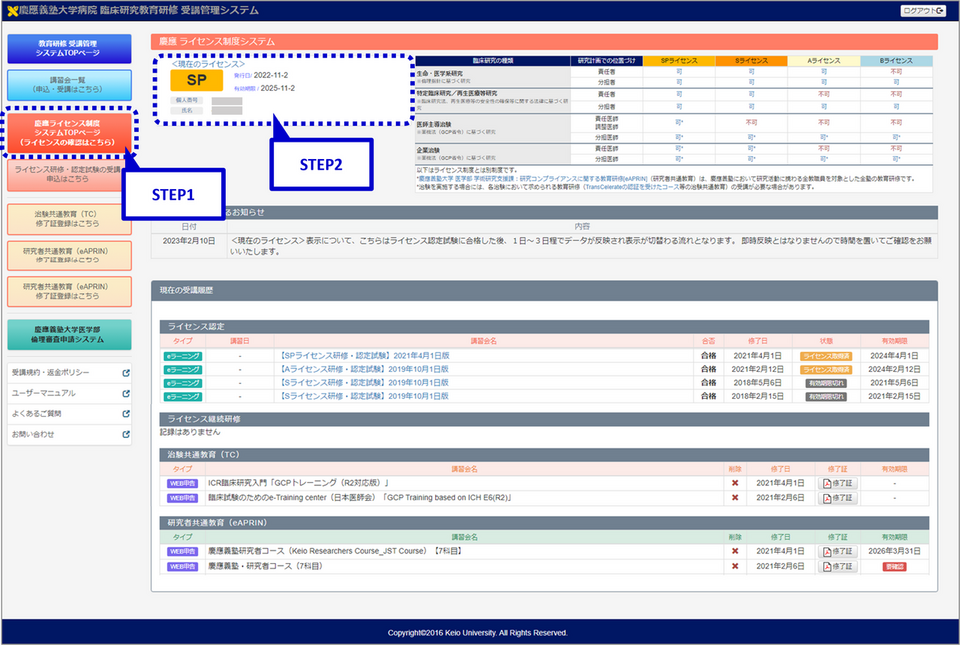This screenshot has height=645, width=960.
Task: Click the delete X for 慶應義塾研究者コース JST row
Action: pyautogui.click(x=735, y=551)
